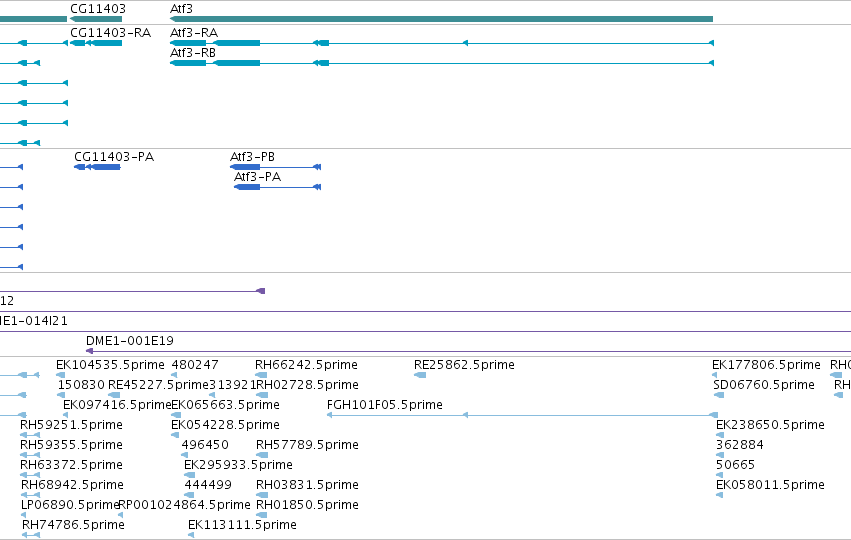Screen dimensions: 851x540
Task: Click the EK097416.5prime EST label
Action: (x=117, y=405)
